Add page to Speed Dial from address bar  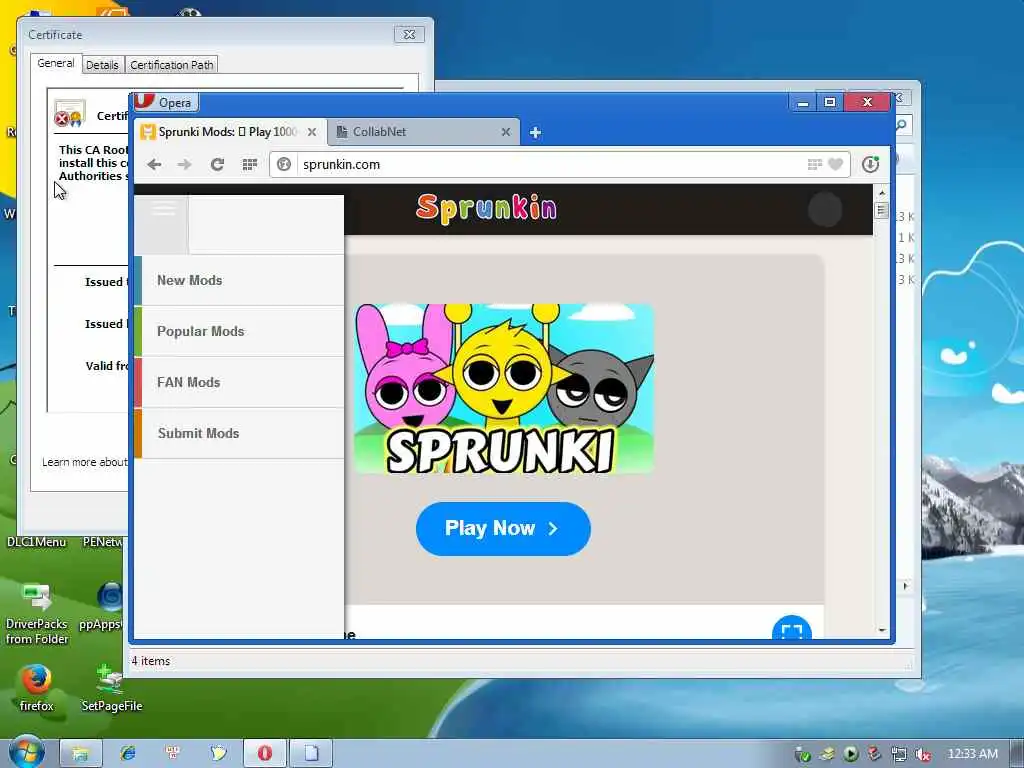(814, 165)
